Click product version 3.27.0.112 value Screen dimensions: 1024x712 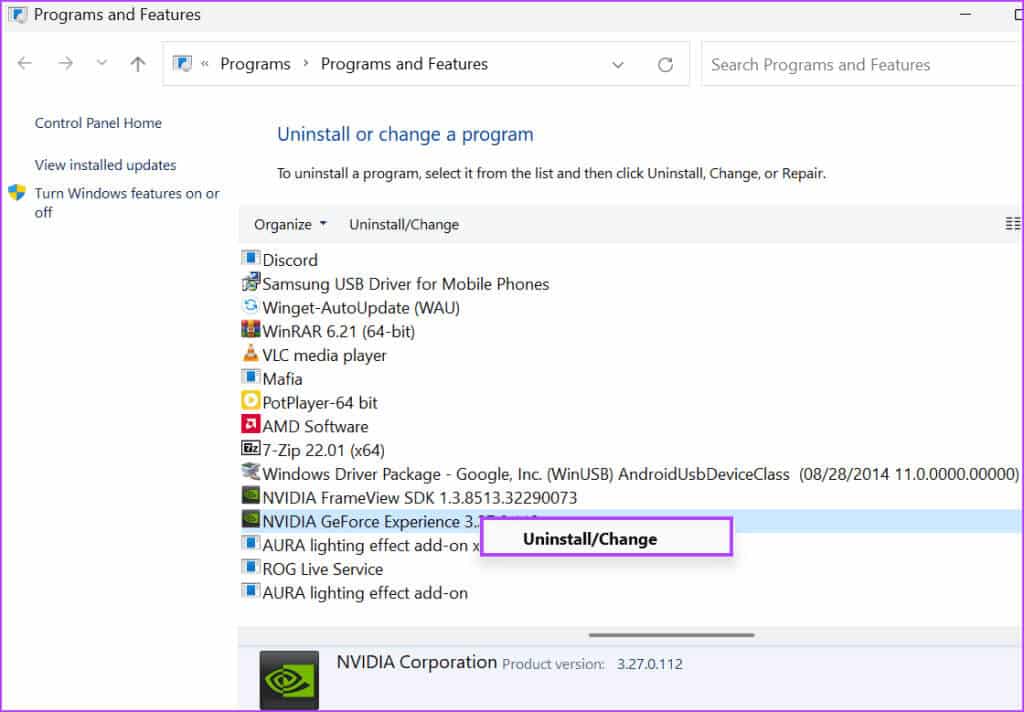pos(650,664)
